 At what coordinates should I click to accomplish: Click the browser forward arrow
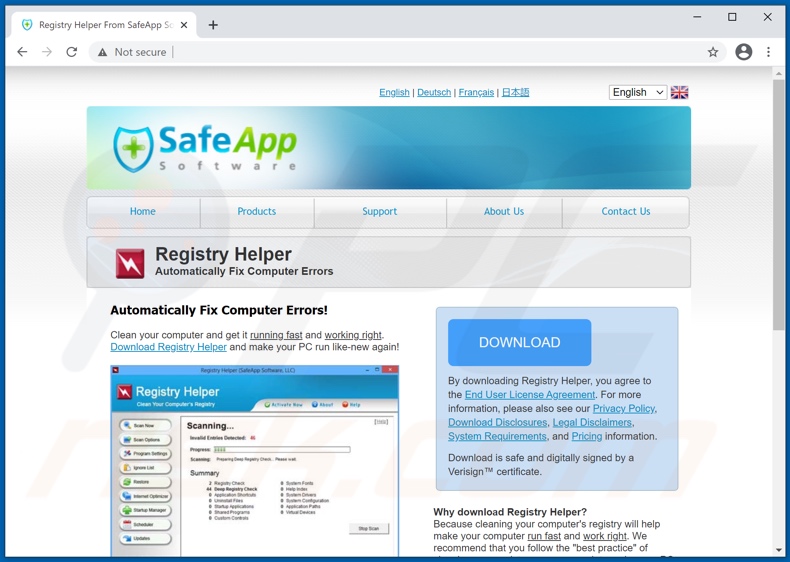[47, 52]
